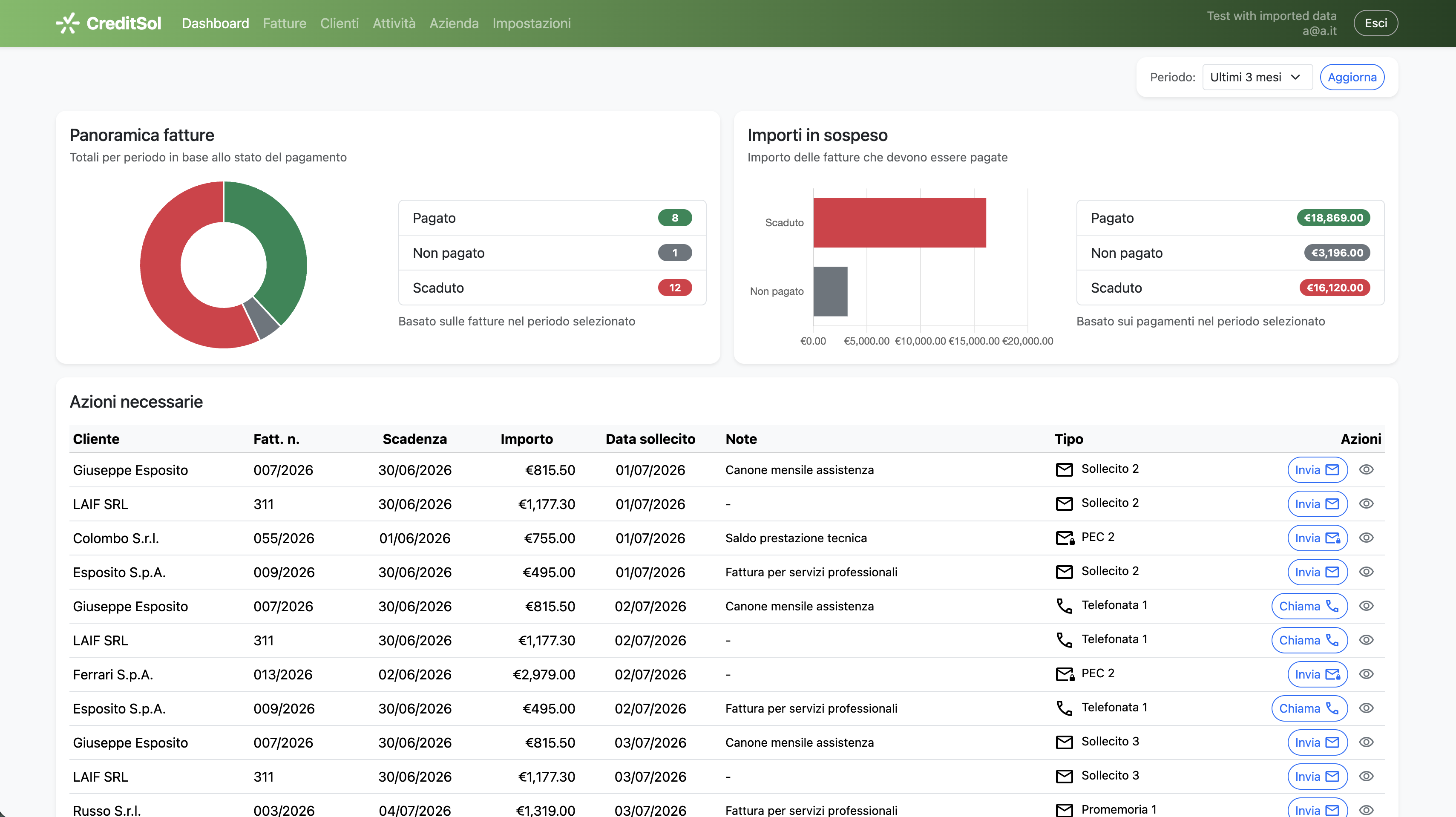
Task: Click the Non pagato amount badge €3,196.00
Action: pos(1337,253)
